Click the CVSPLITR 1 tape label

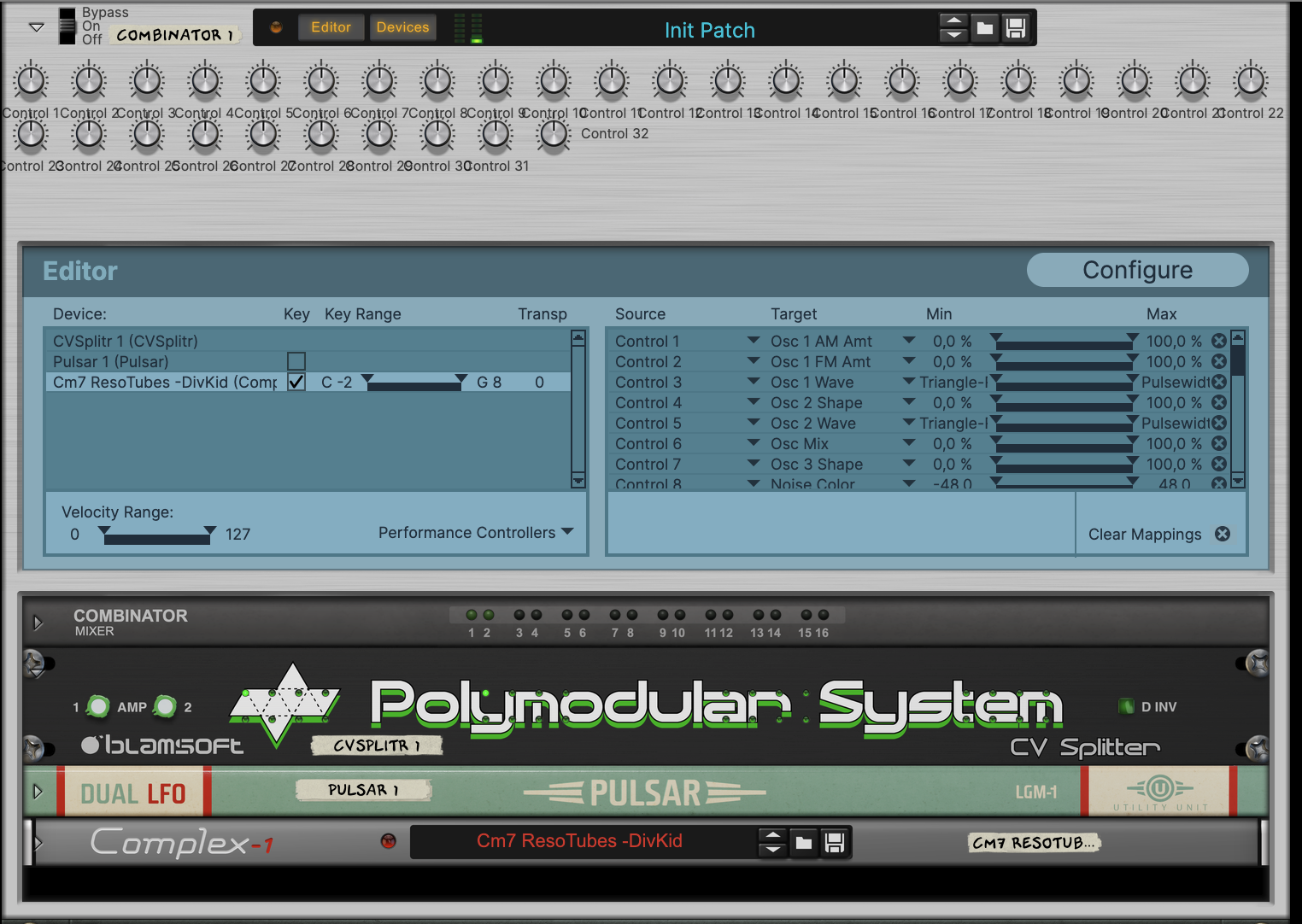click(x=377, y=746)
